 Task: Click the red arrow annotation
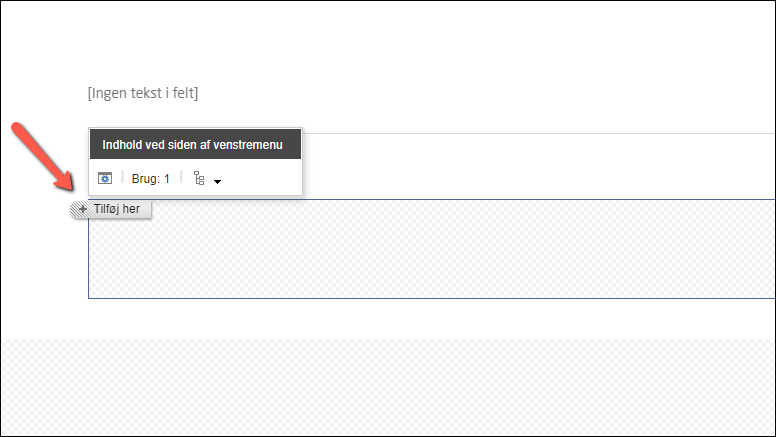pyautogui.click(x=42, y=156)
